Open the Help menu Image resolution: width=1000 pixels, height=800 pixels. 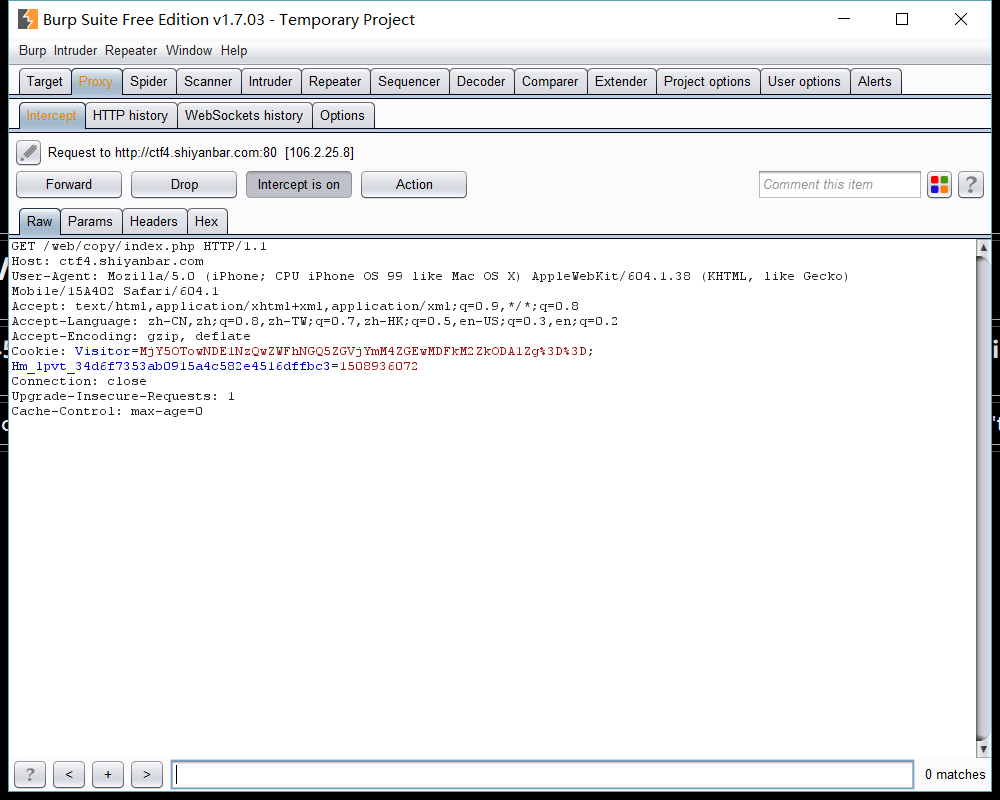[234, 50]
